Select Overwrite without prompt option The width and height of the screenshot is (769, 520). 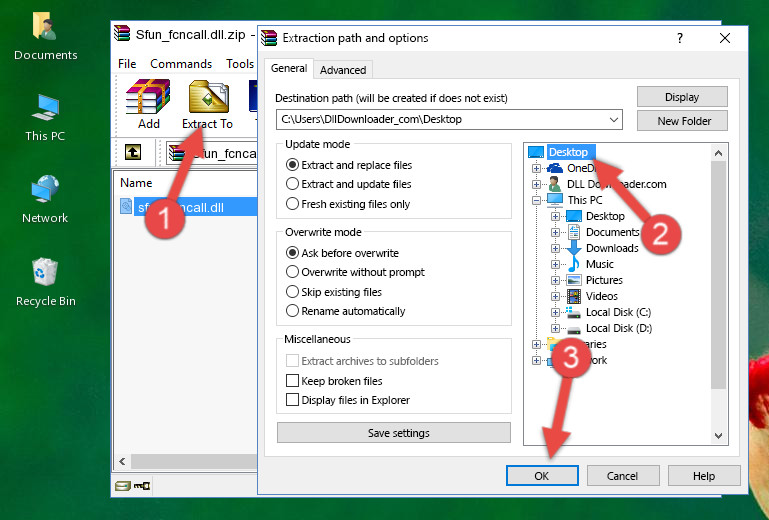click(x=292, y=272)
